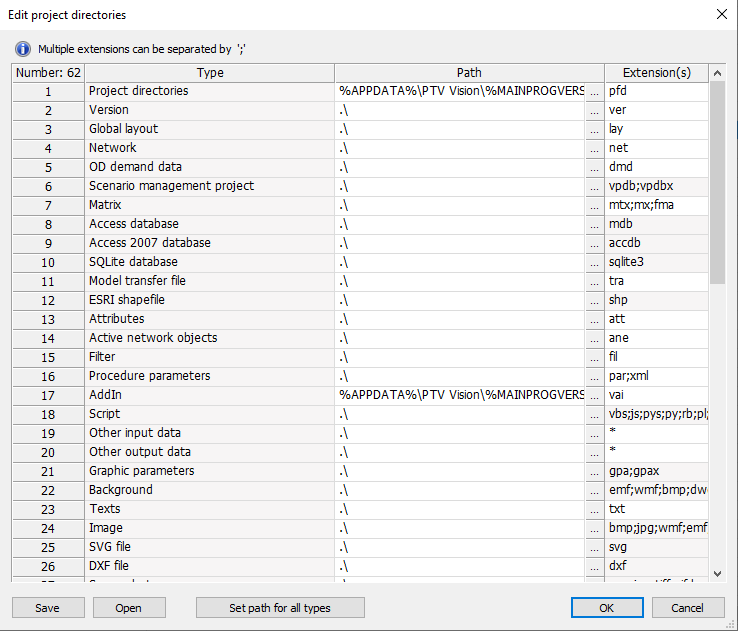Edit the 'pfd' extension cell

click(x=657, y=91)
